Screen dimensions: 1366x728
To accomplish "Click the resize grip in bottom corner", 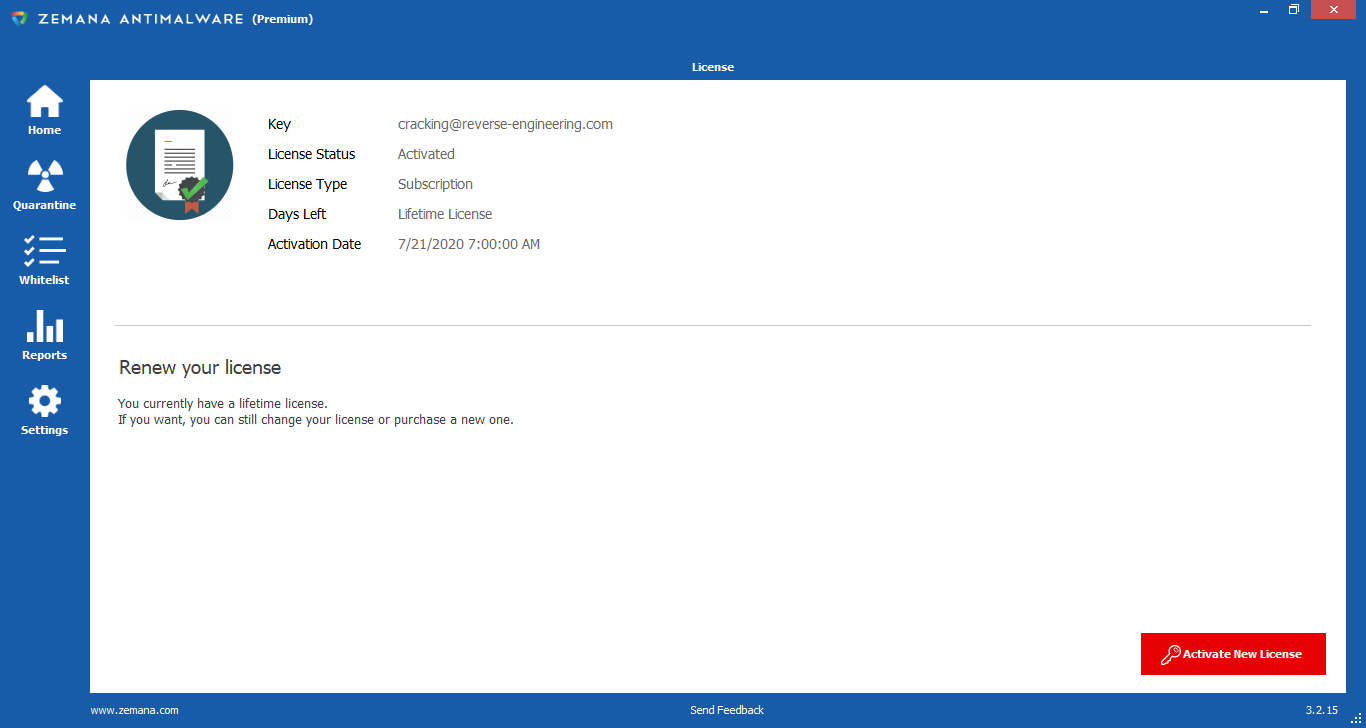I will pos(1357,719).
